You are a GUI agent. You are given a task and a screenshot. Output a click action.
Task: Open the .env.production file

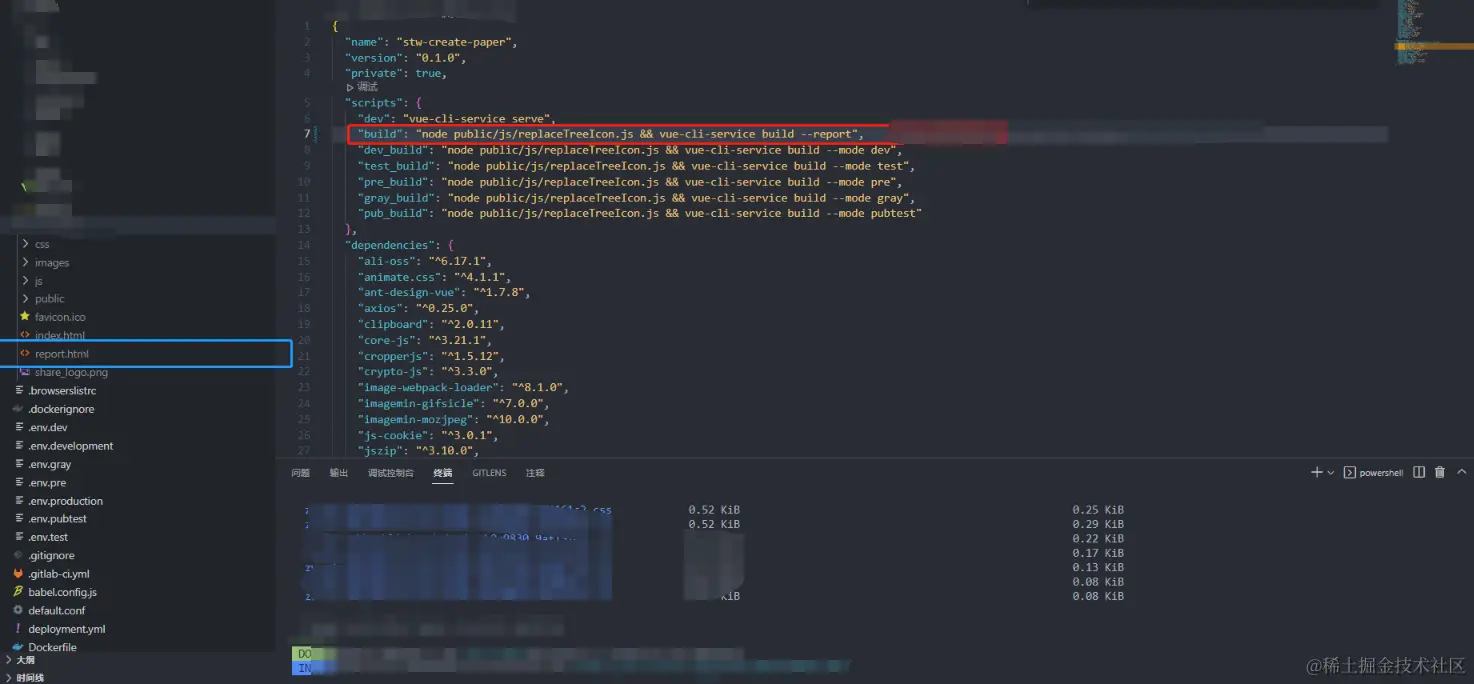point(65,501)
